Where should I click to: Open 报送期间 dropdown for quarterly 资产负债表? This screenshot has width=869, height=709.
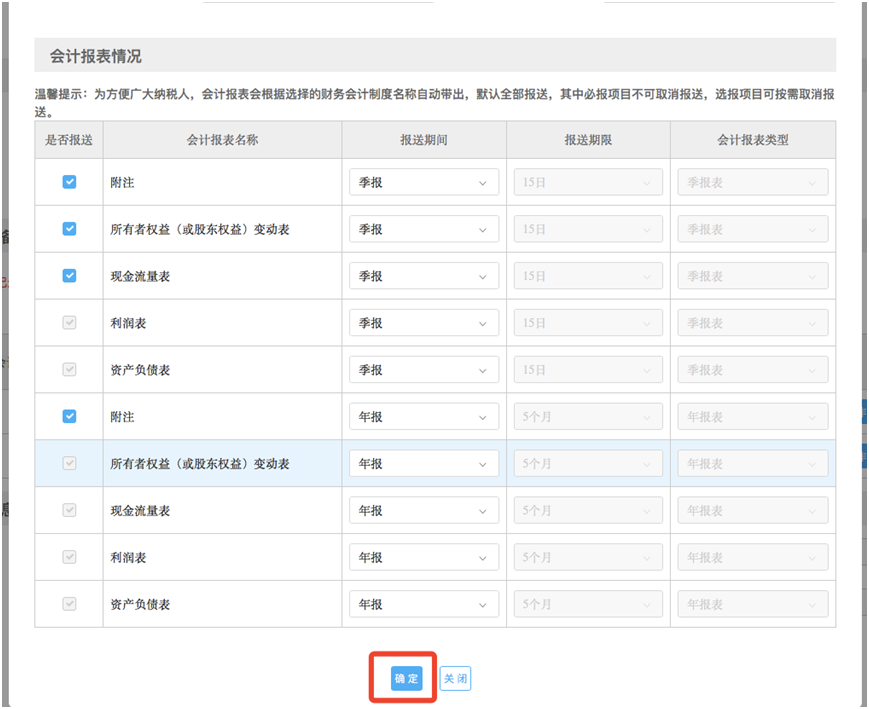(423, 370)
